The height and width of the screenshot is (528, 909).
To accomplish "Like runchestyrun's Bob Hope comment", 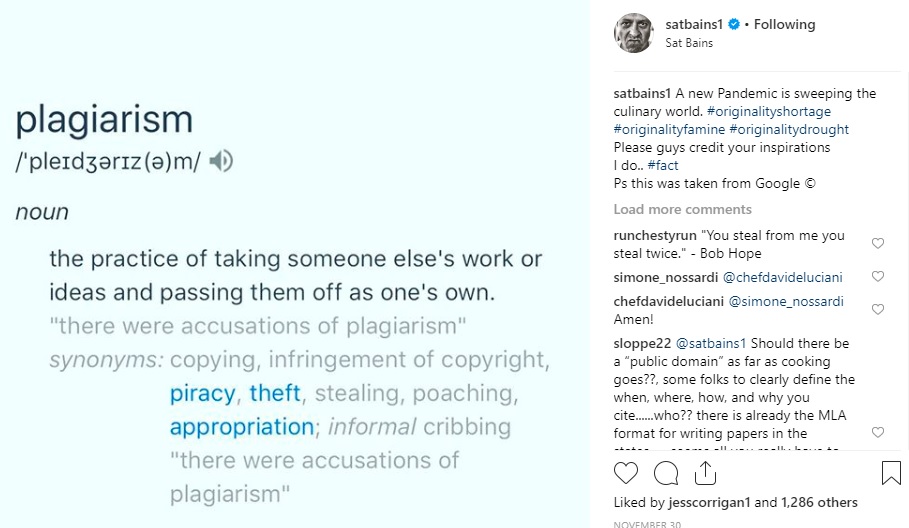I will pyautogui.click(x=878, y=243).
